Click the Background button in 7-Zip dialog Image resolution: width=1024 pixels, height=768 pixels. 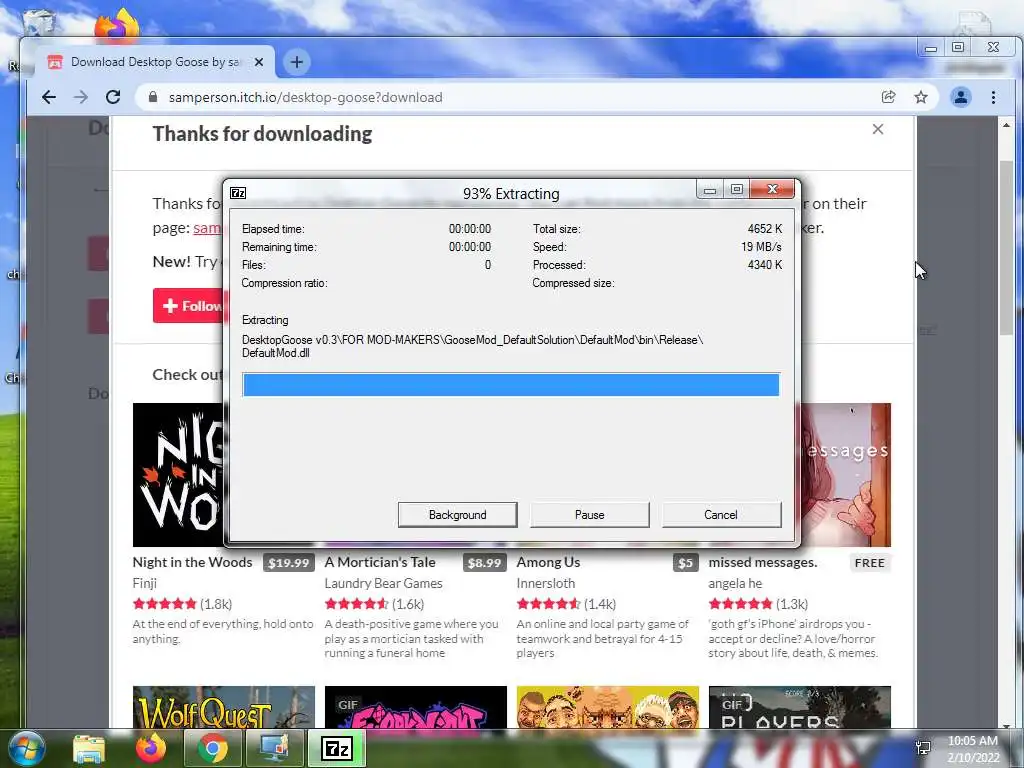tap(457, 515)
